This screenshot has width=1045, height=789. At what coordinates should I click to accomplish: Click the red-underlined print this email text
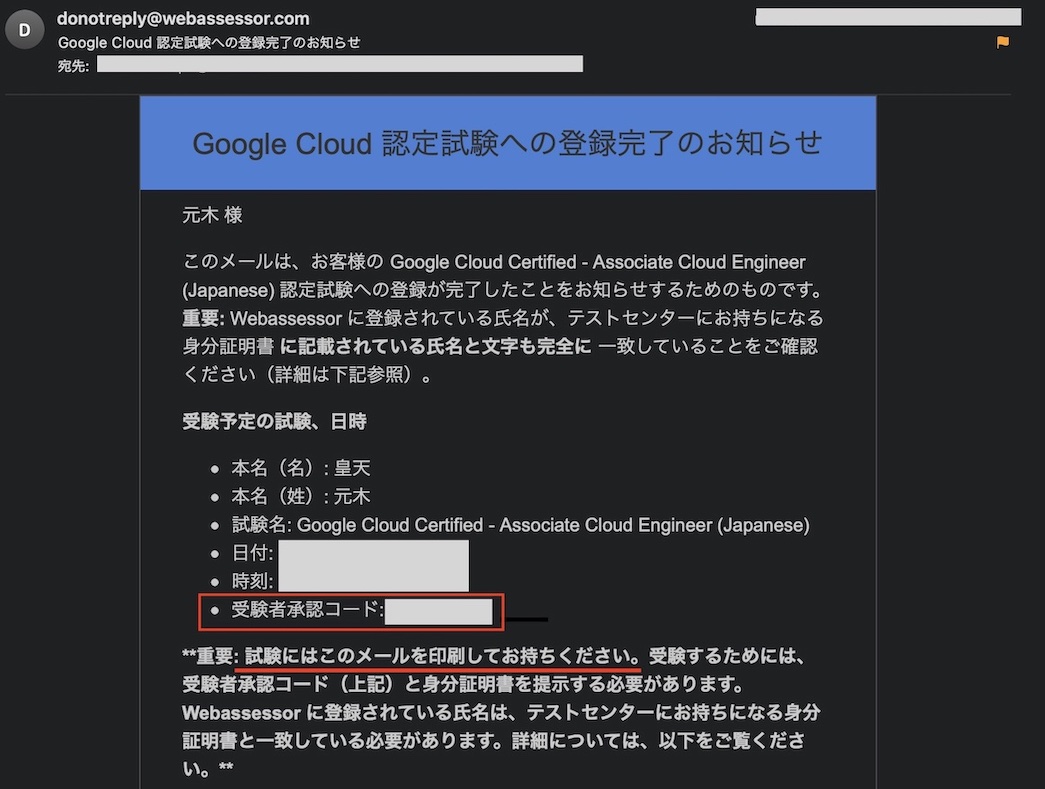tap(441, 657)
